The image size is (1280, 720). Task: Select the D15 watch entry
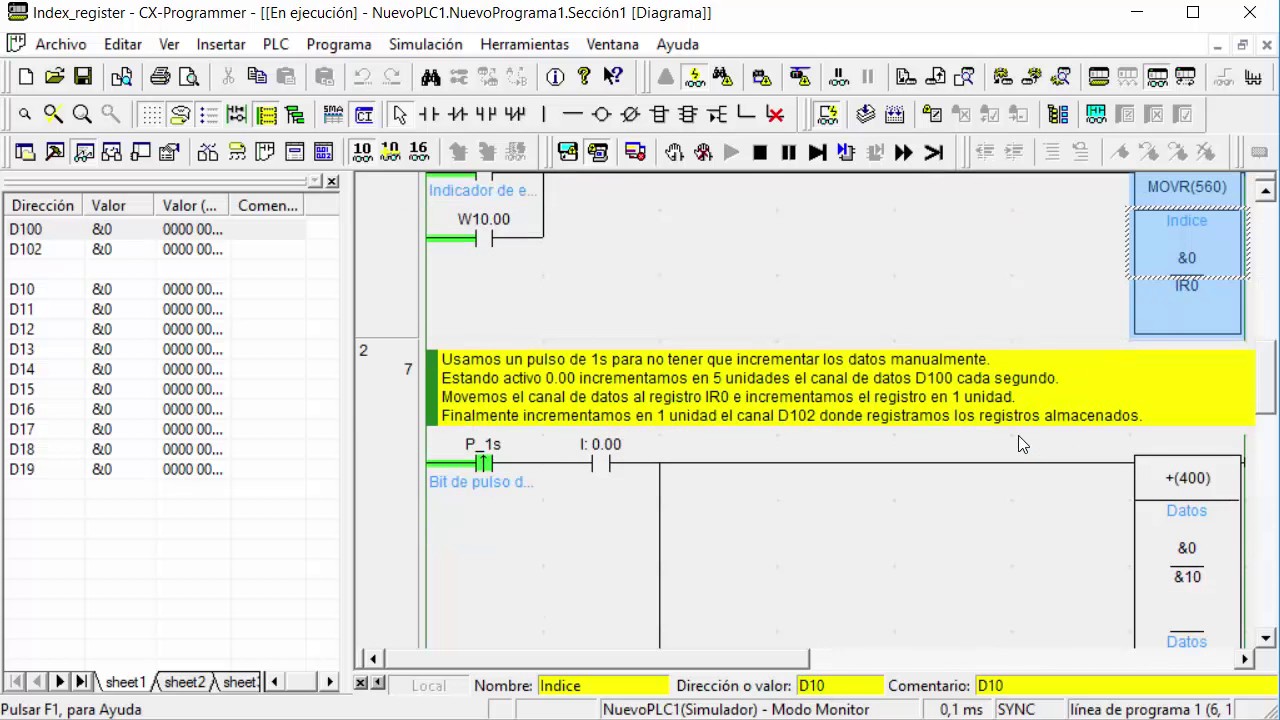155,389
